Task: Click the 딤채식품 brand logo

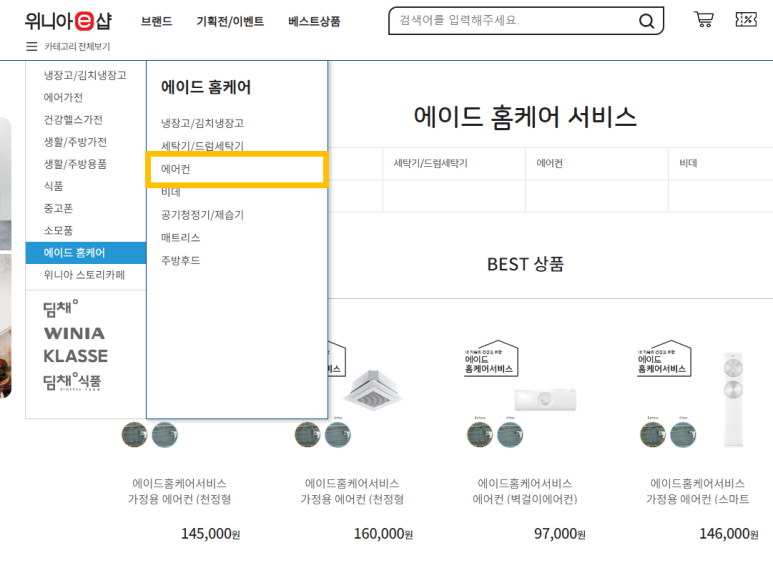Action: coord(72,382)
